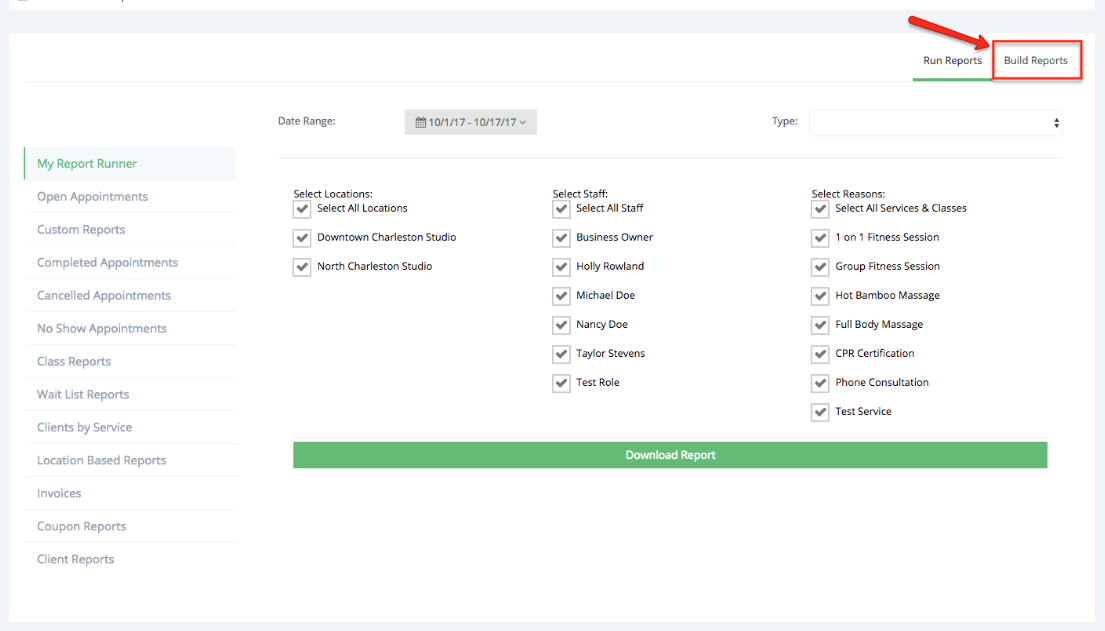View Cancelled Appointments reports
Image resolution: width=1105 pixels, height=631 pixels.
coord(103,295)
